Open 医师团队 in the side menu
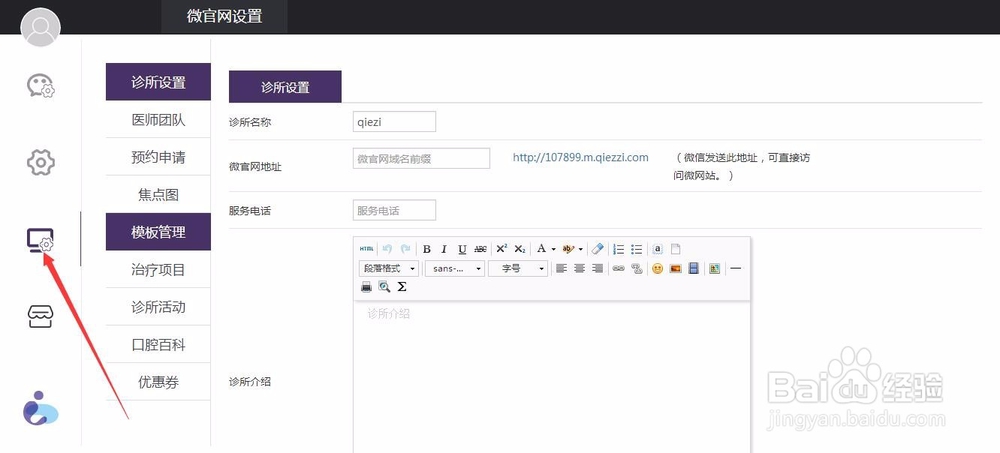The width and height of the screenshot is (1000, 453). [x=158, y=119]
